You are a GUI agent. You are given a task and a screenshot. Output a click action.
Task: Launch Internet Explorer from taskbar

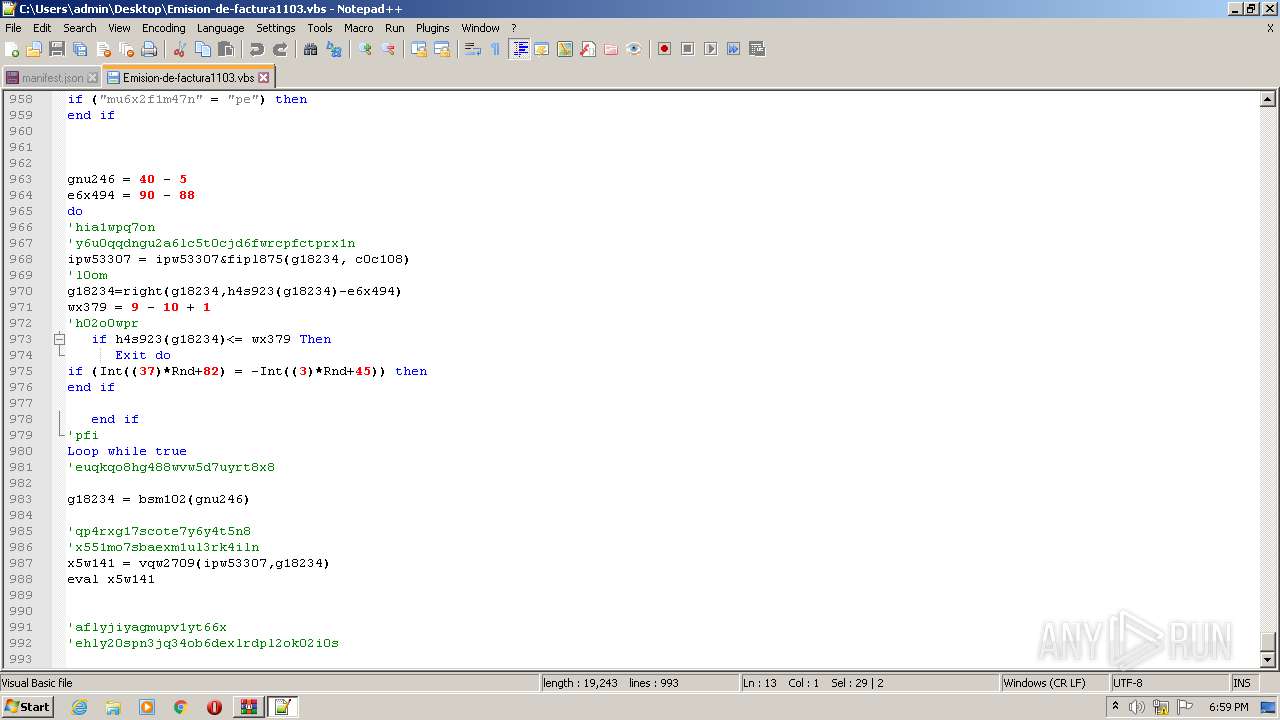[x=79, y=707]
